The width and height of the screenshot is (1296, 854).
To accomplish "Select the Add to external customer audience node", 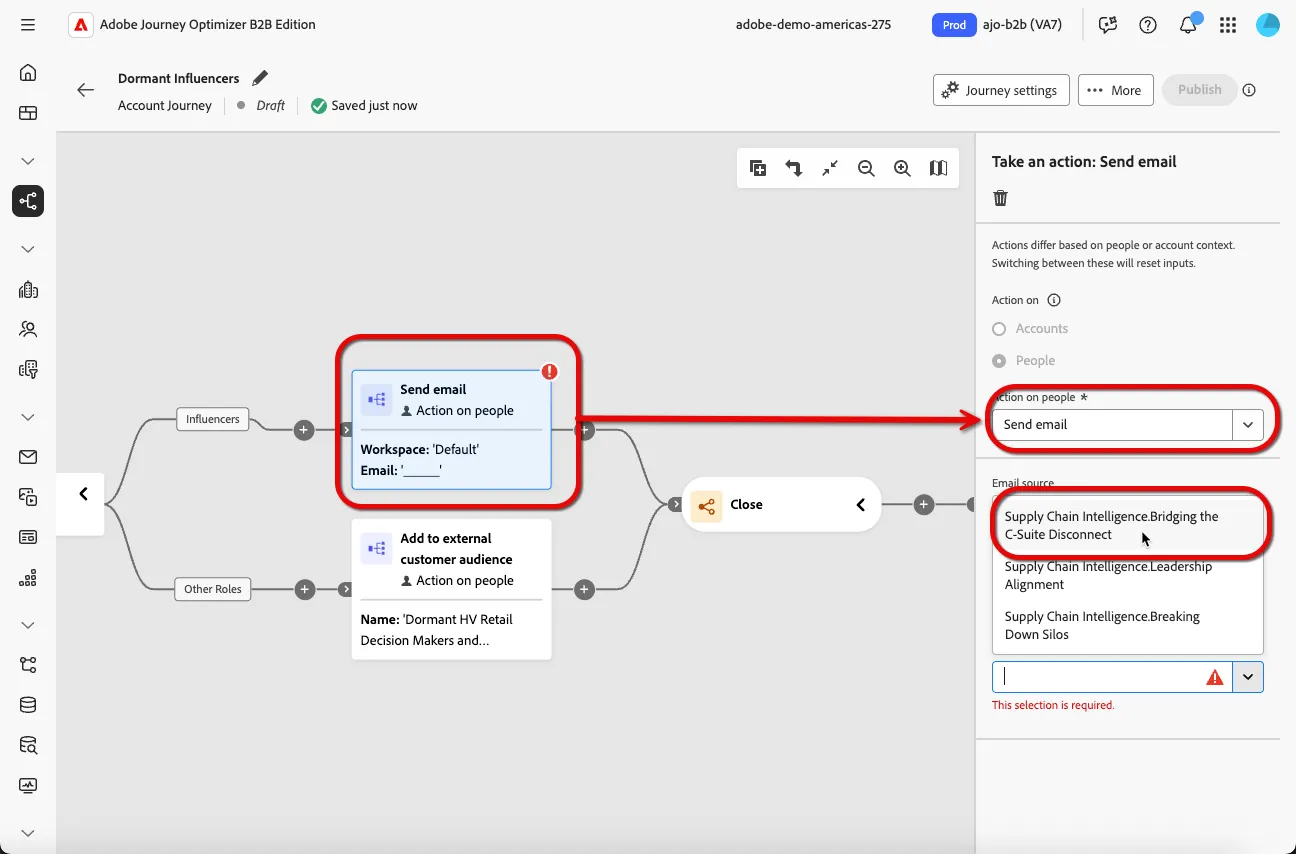I will coord(451,589).
